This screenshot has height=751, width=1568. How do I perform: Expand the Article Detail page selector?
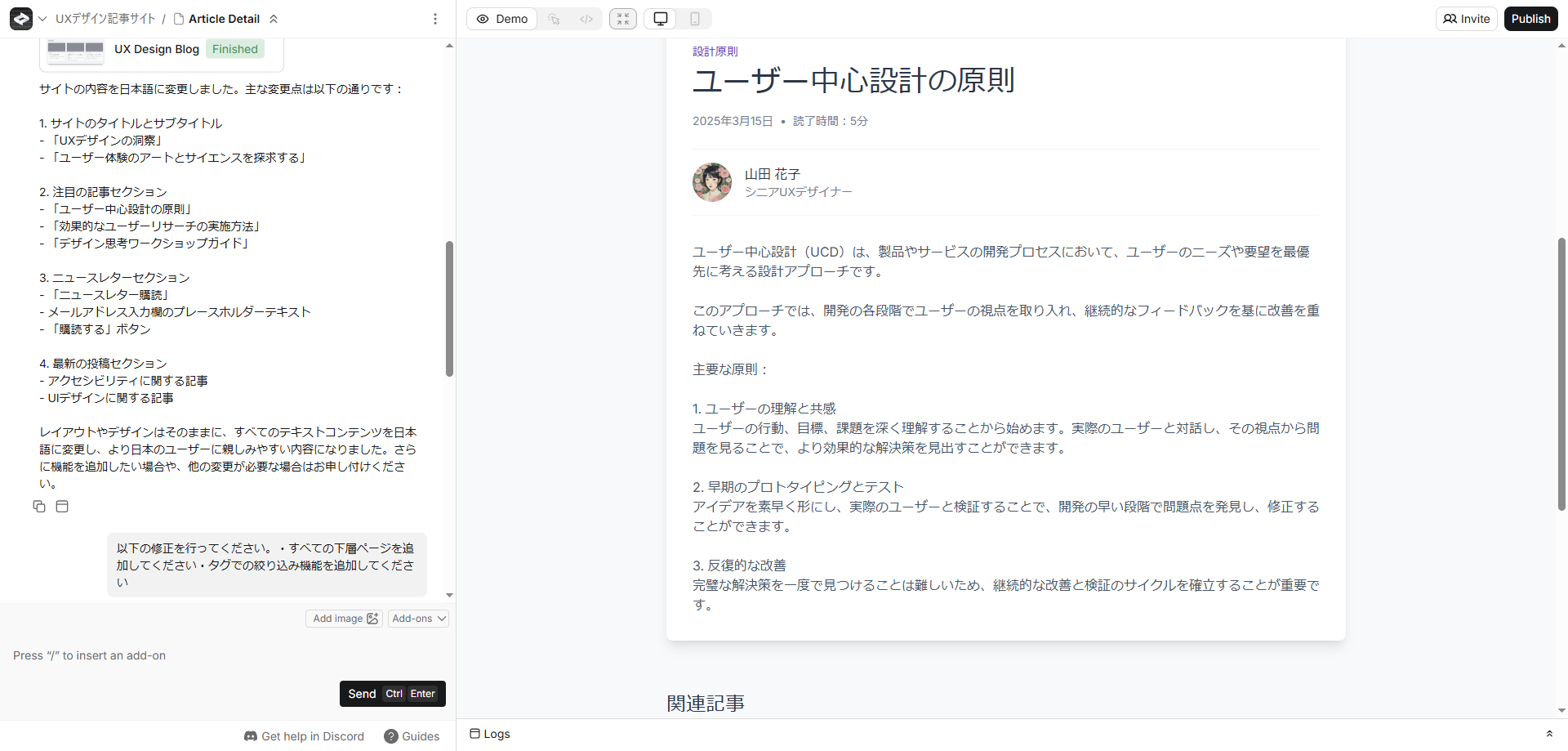click(x=274, y=19)
